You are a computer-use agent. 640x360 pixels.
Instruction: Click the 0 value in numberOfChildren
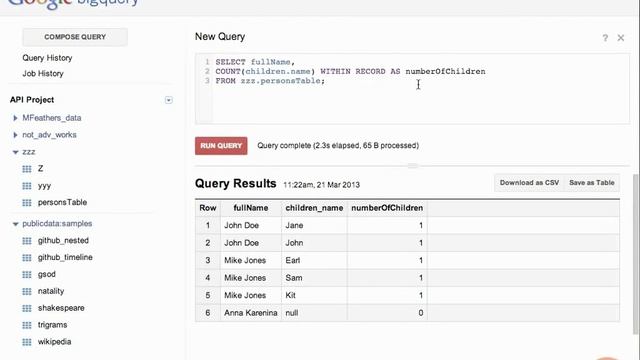pyautogui.click(x=420, y=313)
